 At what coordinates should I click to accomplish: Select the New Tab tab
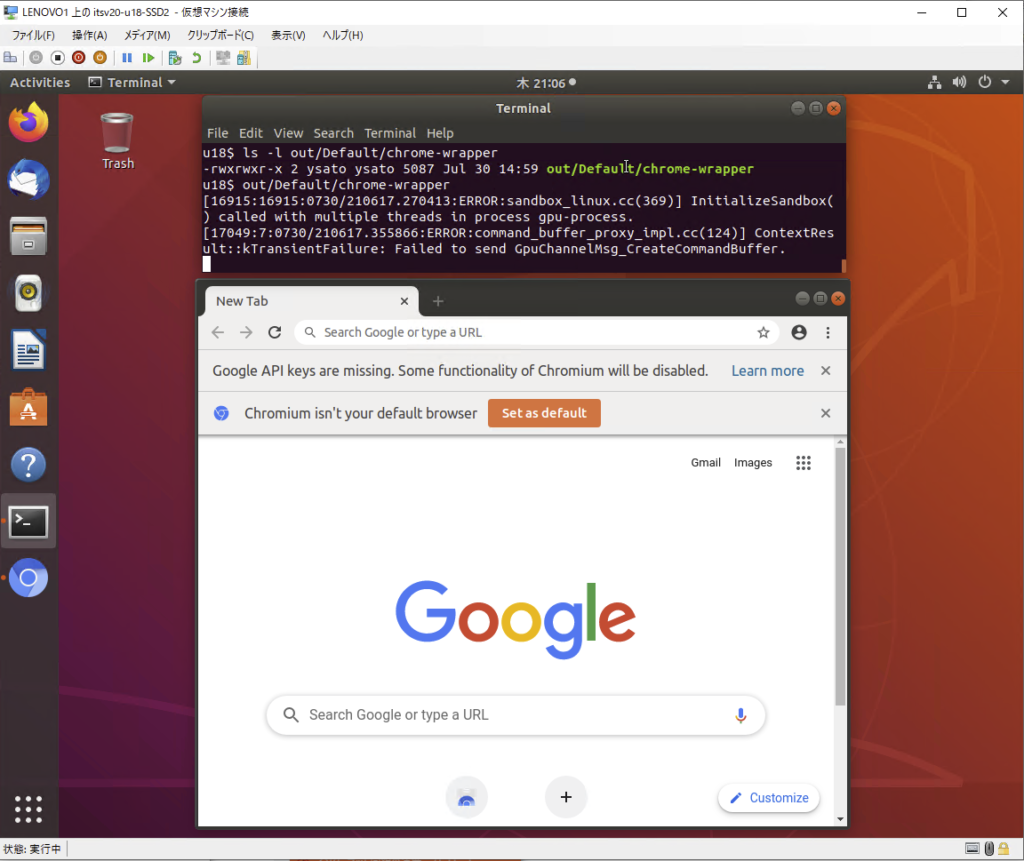pyautogui.click(x=300, y=301)
